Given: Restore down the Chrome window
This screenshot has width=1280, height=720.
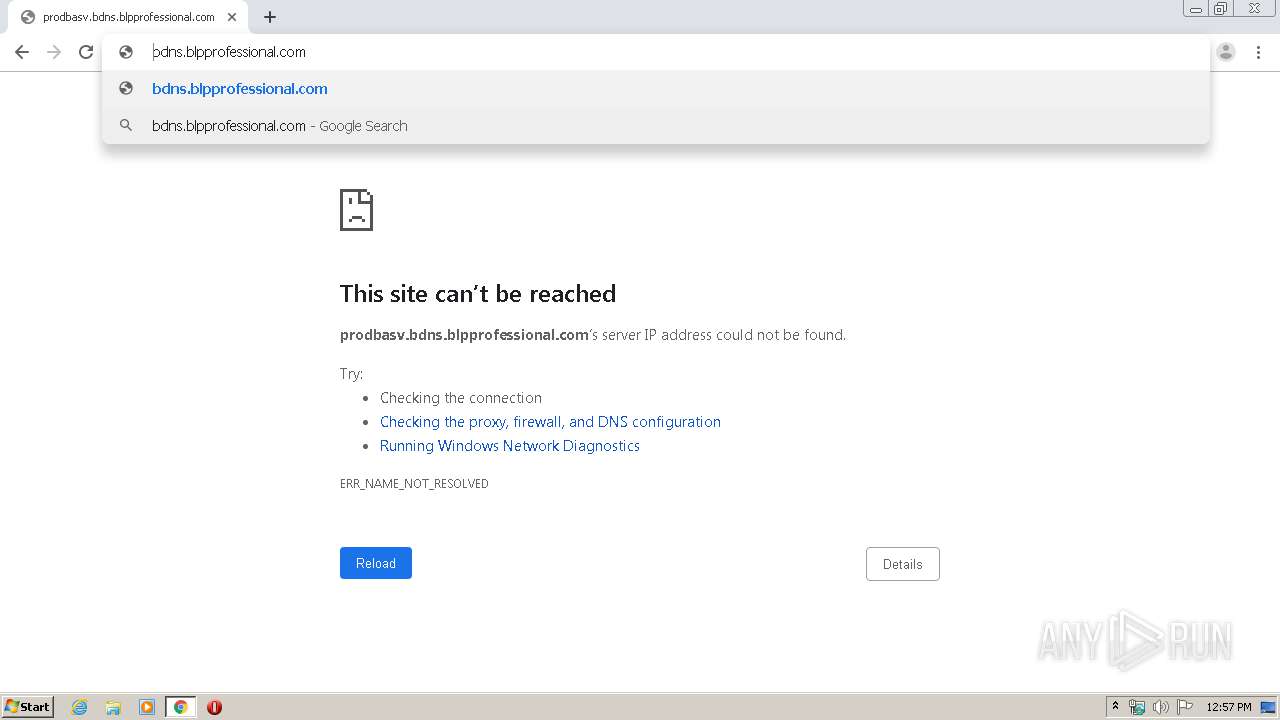Looking at the screenshot, I should 1221,9.
